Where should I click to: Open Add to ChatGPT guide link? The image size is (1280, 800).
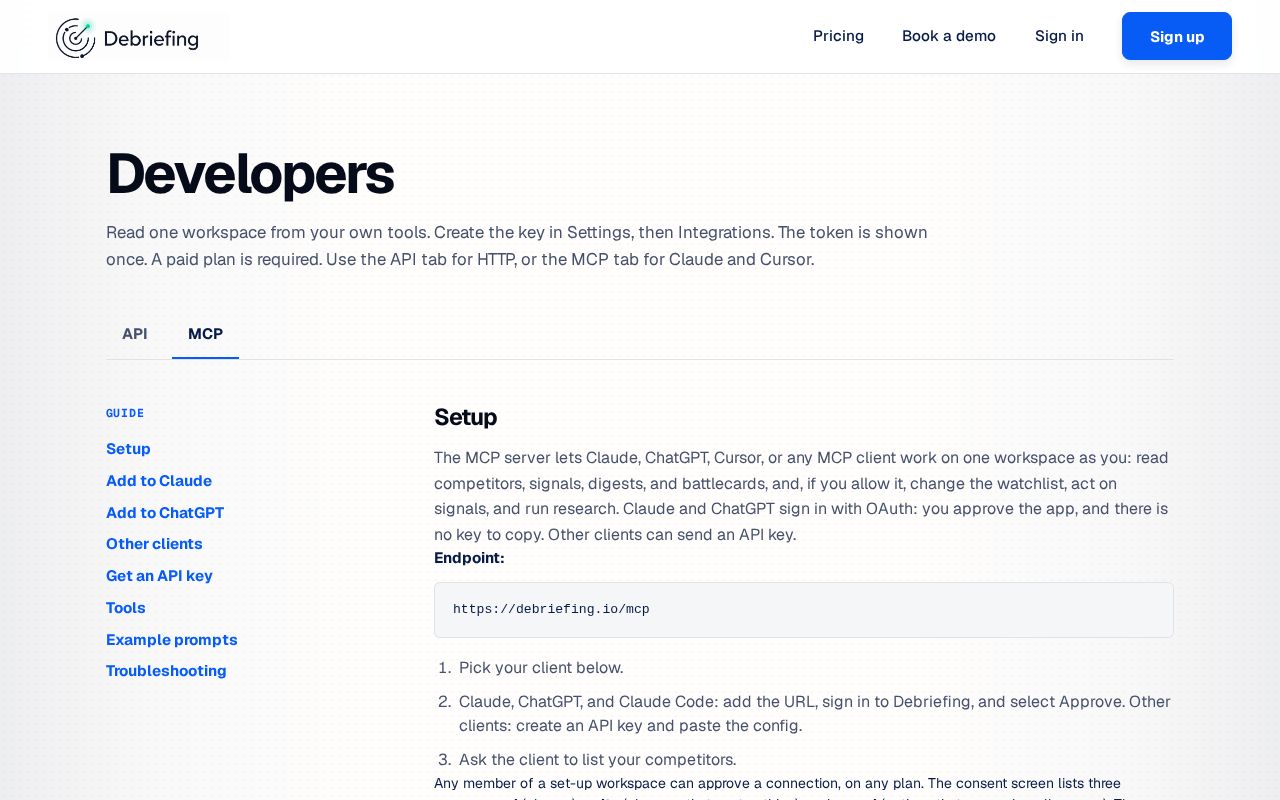165,513
